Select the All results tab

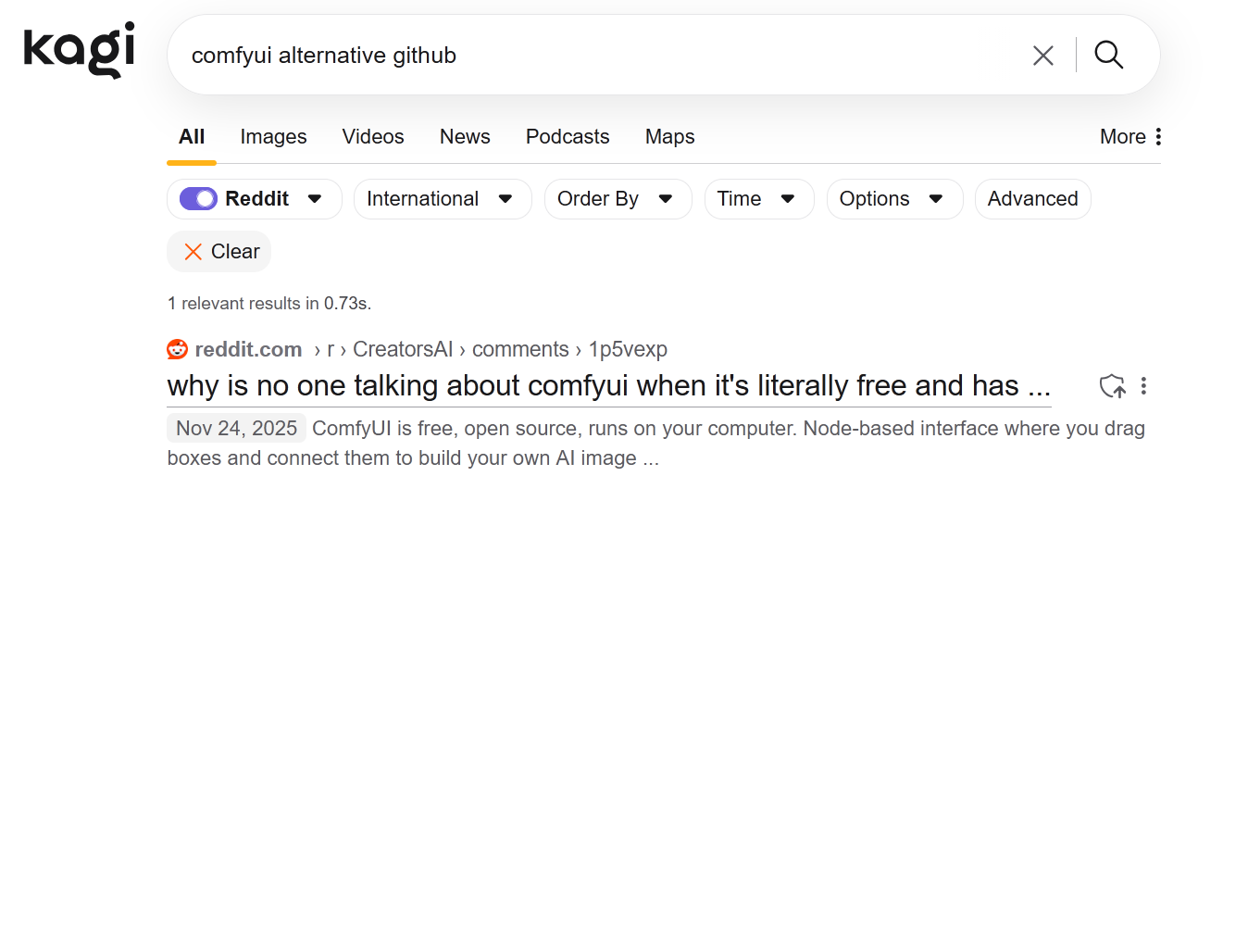pyautogui.click(x=192, y=137)
